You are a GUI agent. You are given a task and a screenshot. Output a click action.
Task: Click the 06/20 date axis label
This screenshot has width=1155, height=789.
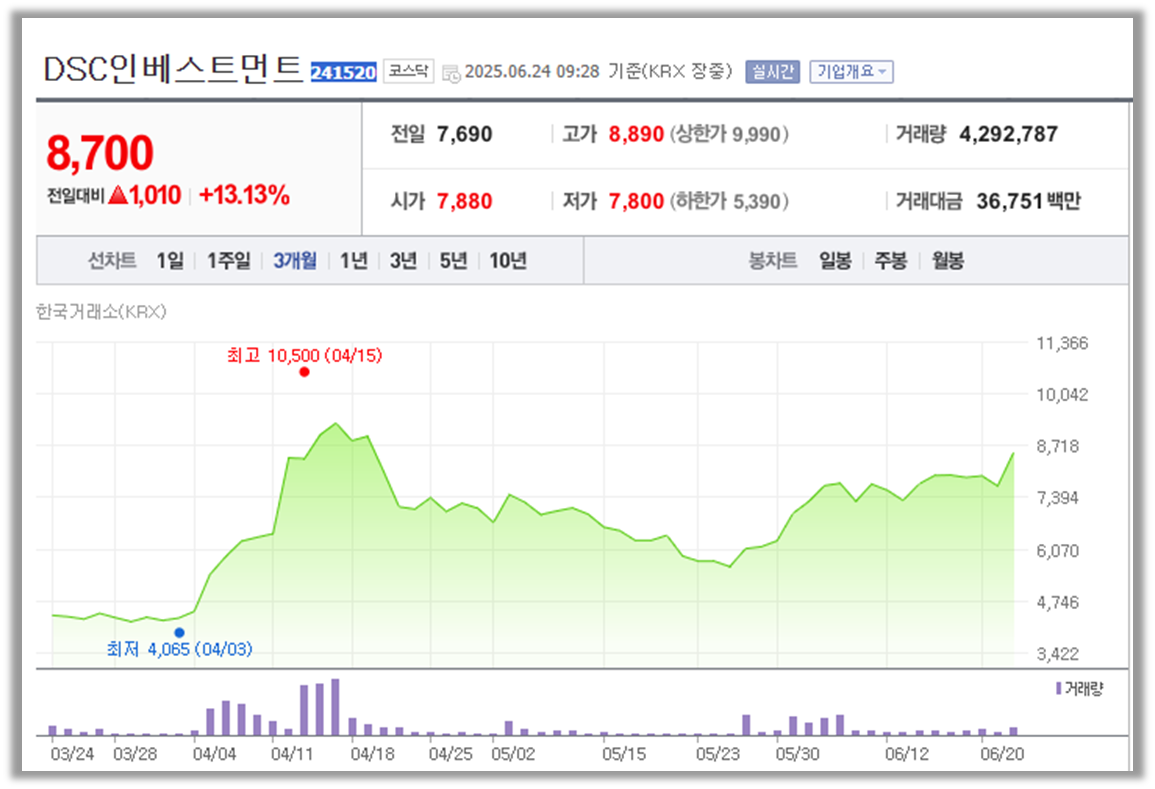[1002, 754]
